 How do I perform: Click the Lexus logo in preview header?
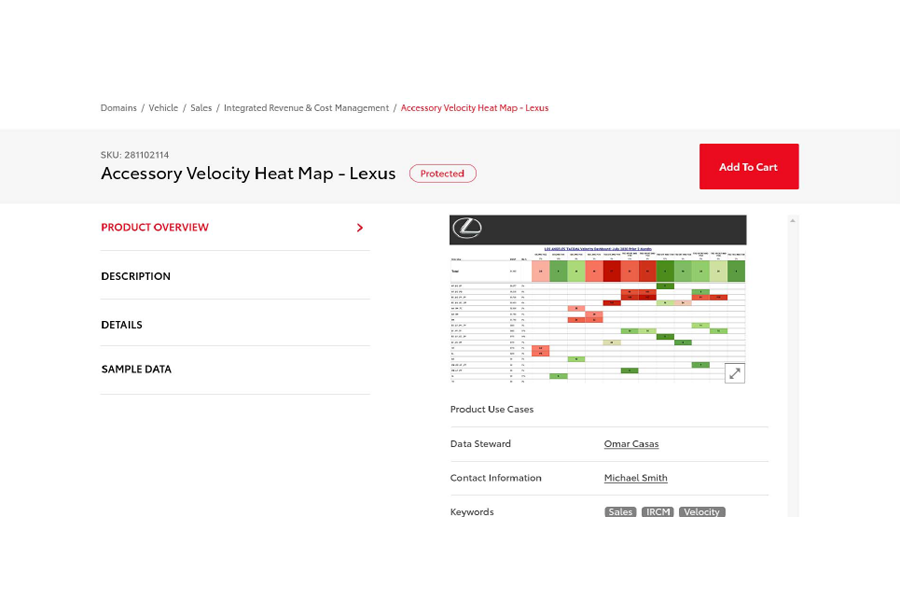click(x=467, y=228)
